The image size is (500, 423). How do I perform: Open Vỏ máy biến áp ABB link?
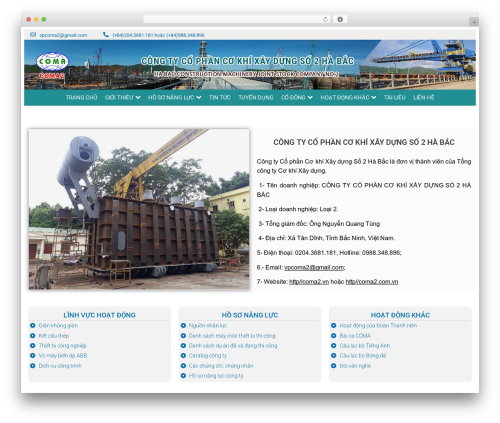pos(63,356)
